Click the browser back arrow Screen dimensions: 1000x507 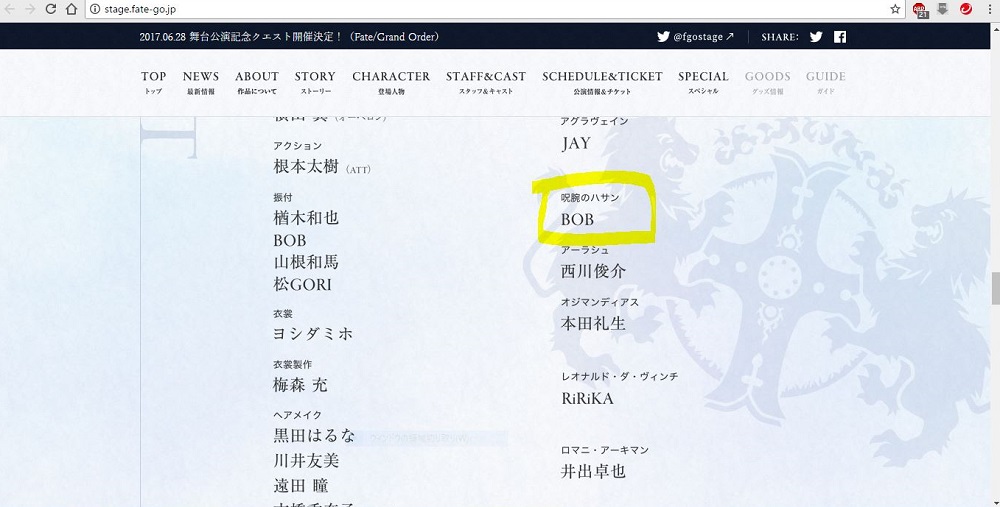coord(10,9)
